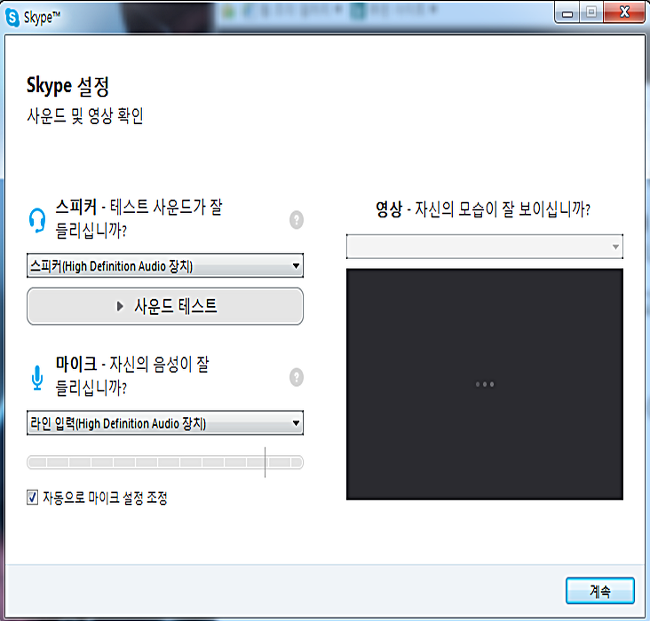Viewport: 650px width, 621px height.
Task: Toggle 자동으로 마이크 설정 조정 checkbox
Action: pyautogui.click(x=32, y=497)
